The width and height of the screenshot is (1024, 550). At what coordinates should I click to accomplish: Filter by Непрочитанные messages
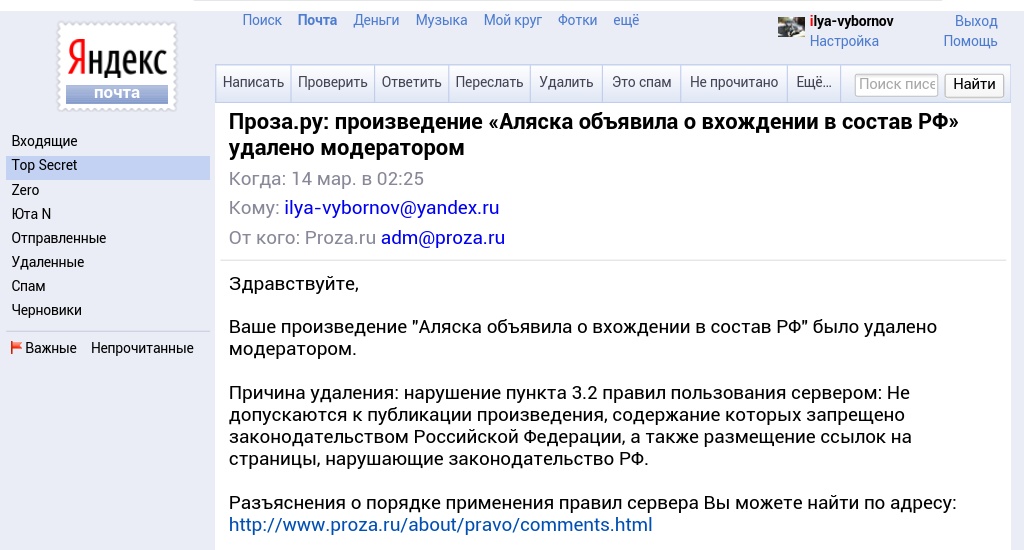[142, 348]
